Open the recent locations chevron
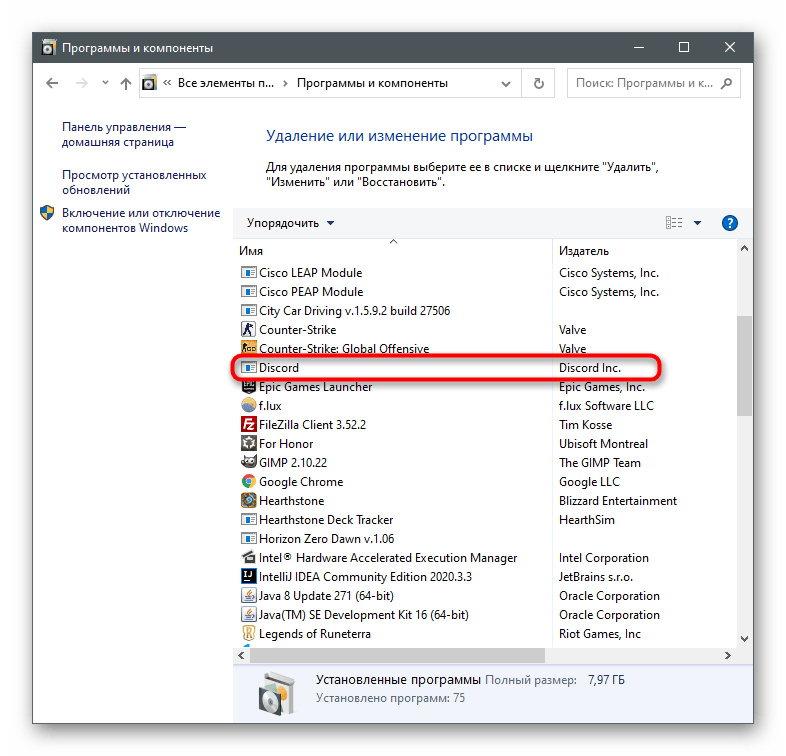The image size is (786, 756). coord(105,83)
